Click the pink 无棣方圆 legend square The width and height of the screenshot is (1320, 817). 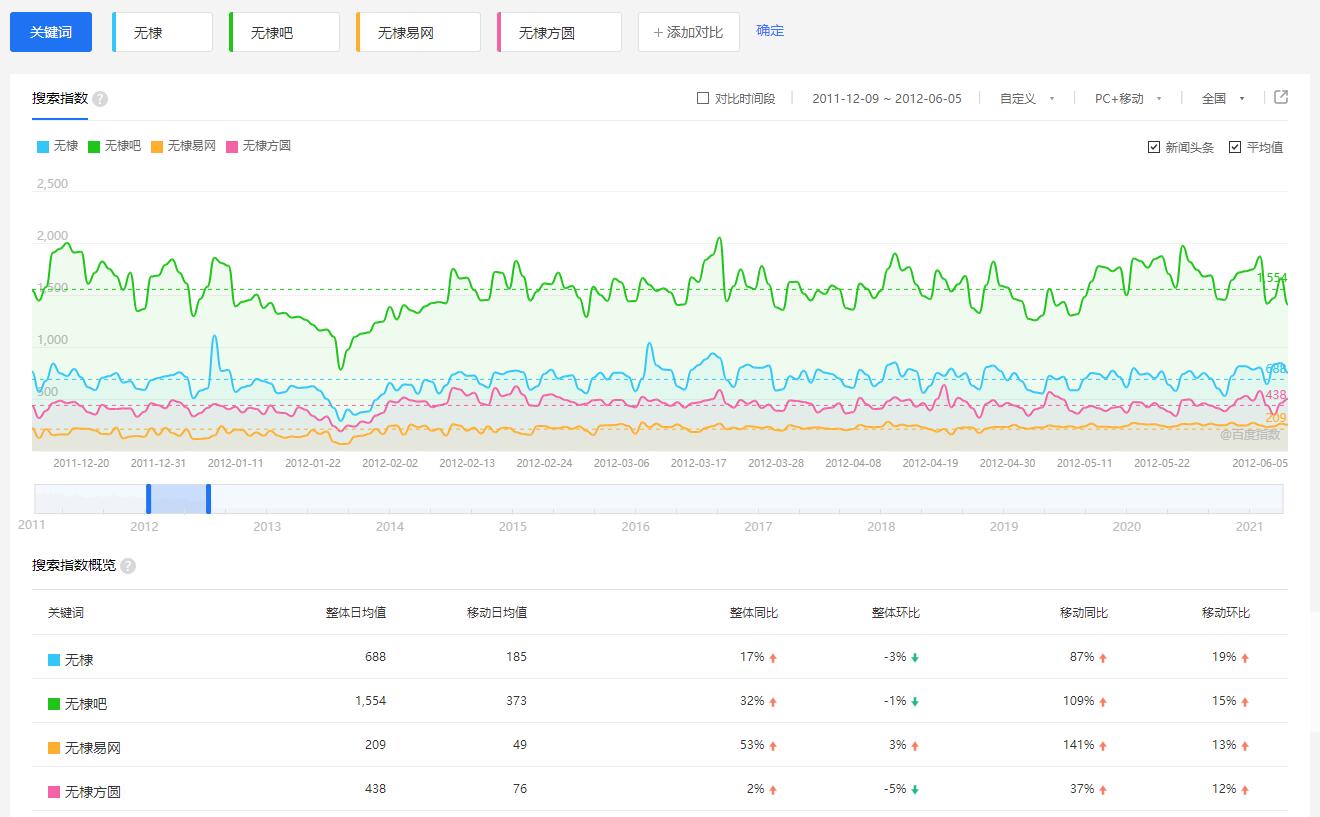point(232,147)
